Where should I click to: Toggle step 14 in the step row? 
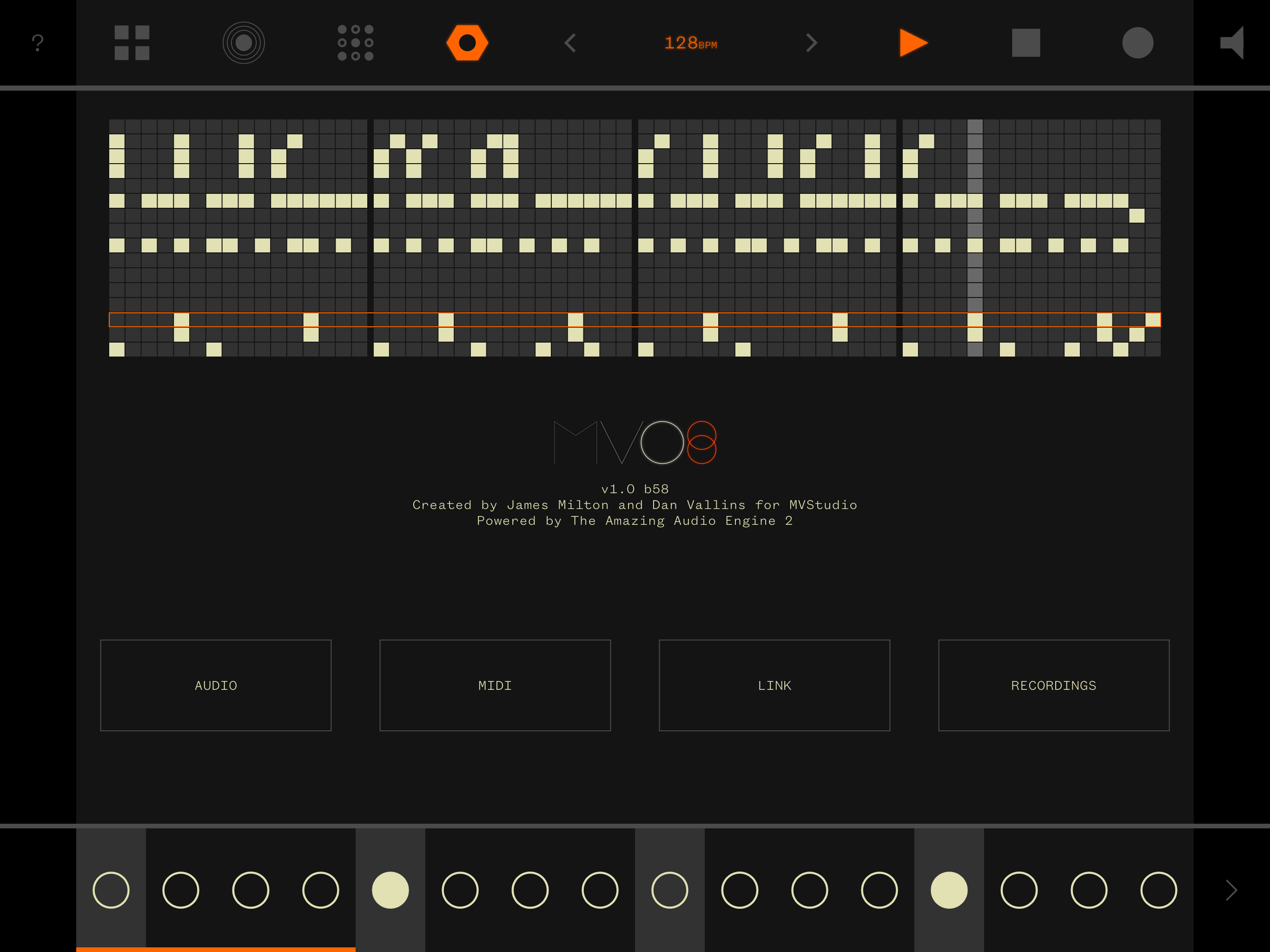coord(1019,890)
